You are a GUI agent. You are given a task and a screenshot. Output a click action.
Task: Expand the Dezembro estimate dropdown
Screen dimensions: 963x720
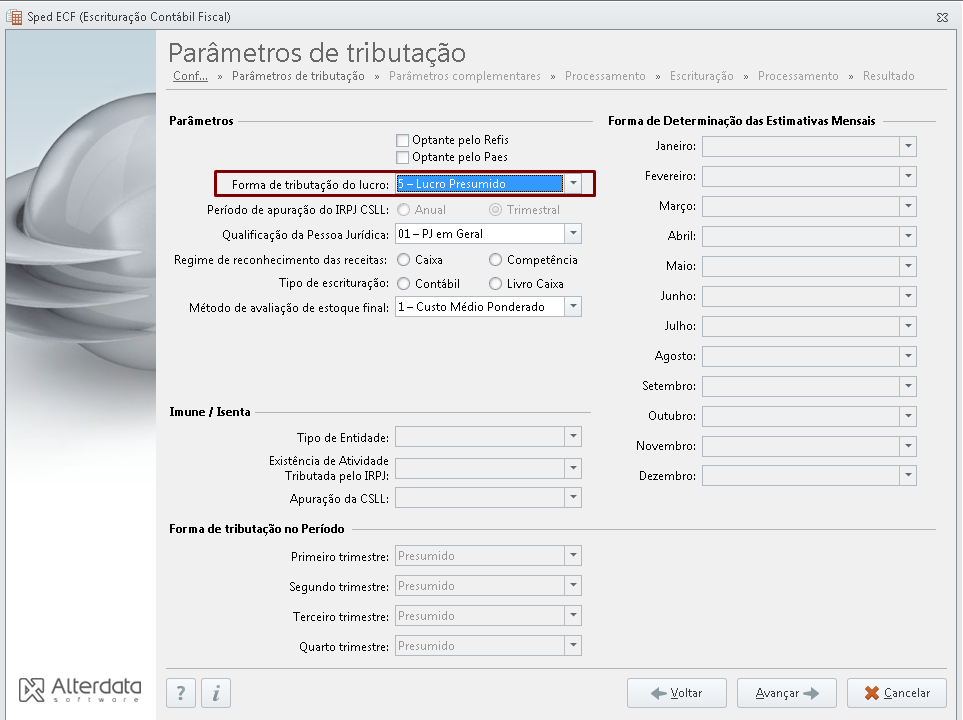908,475
